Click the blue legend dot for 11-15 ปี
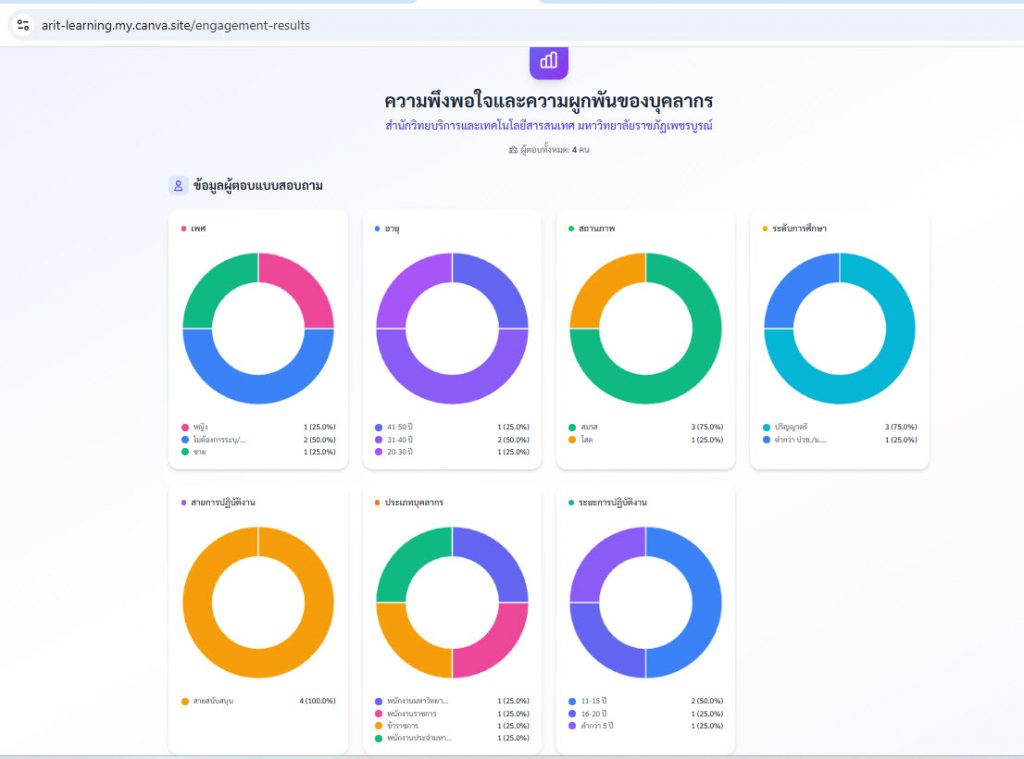The image size is (1024, 759). pyautogui.click(x=572, y=701)
